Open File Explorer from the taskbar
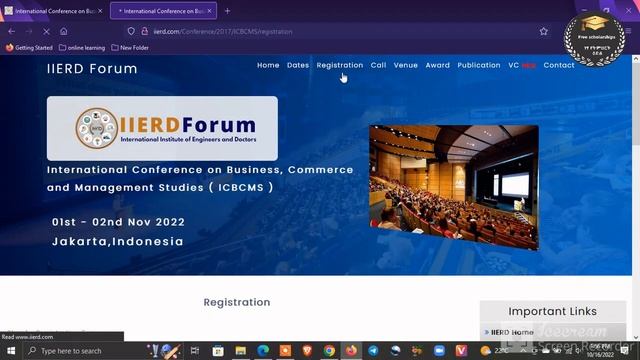 point(240,351)
